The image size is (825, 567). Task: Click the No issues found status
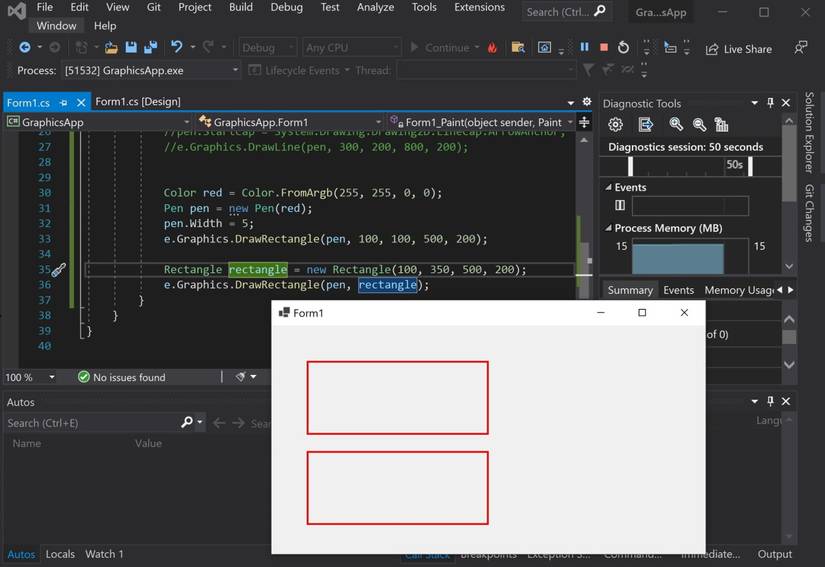(122, 377)
